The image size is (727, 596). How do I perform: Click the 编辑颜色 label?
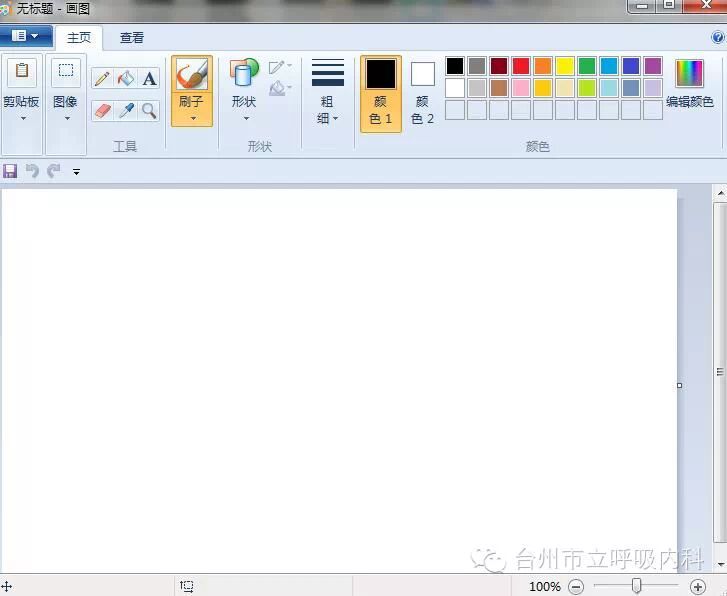pos(689,102)
